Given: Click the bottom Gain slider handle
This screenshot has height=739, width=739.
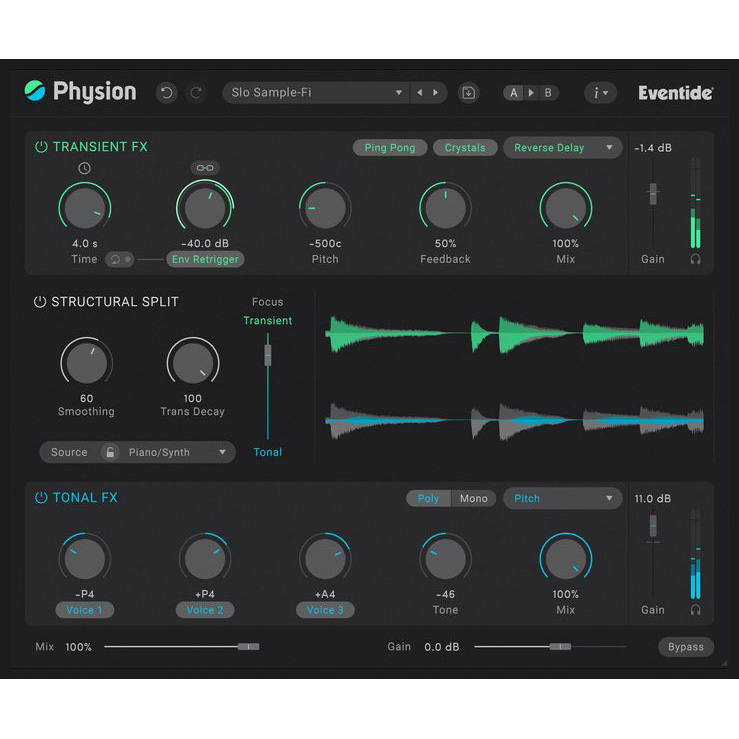Looking at the screenshot, I should (560, 647).
